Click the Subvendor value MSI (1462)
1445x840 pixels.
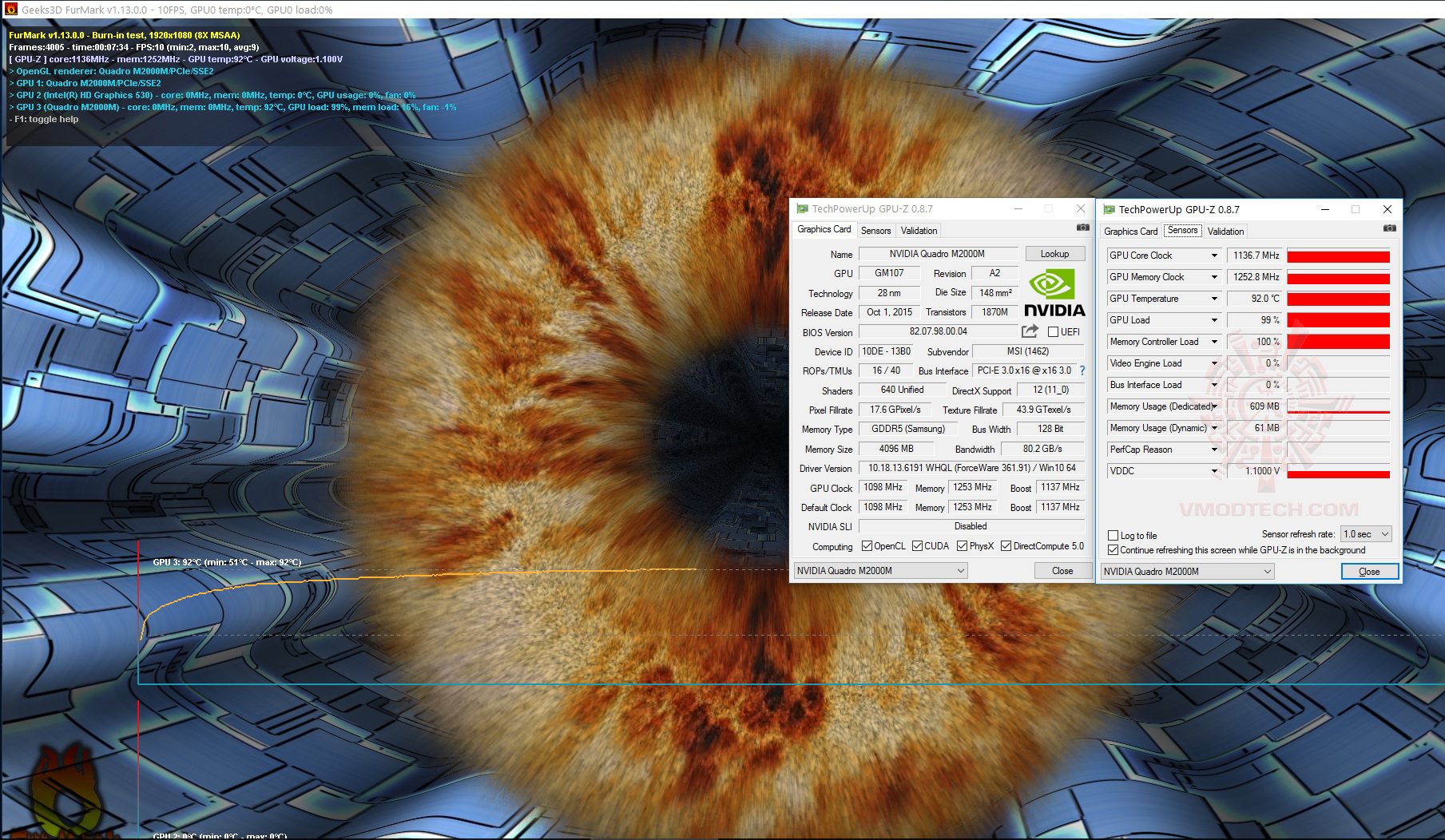1028,351
